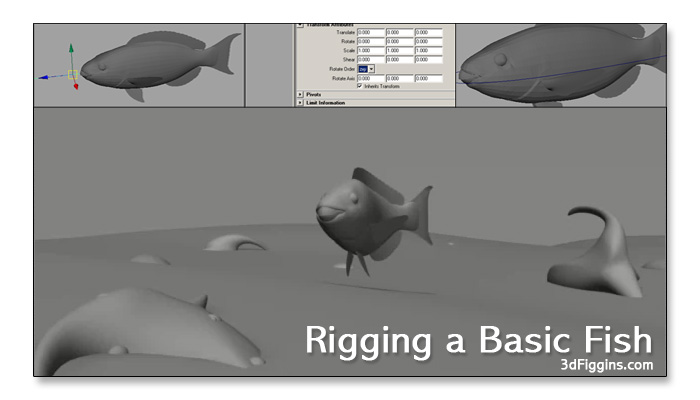Click the green Y-axis arrow handle

point(71,48)
